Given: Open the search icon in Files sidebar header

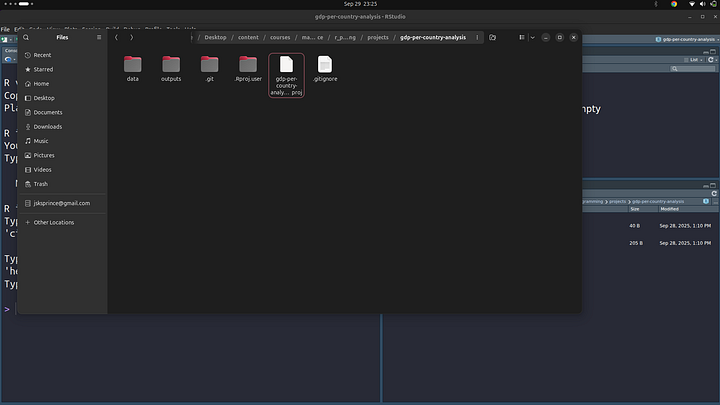Looking at the screenshot, I should [x=26, y=37].
